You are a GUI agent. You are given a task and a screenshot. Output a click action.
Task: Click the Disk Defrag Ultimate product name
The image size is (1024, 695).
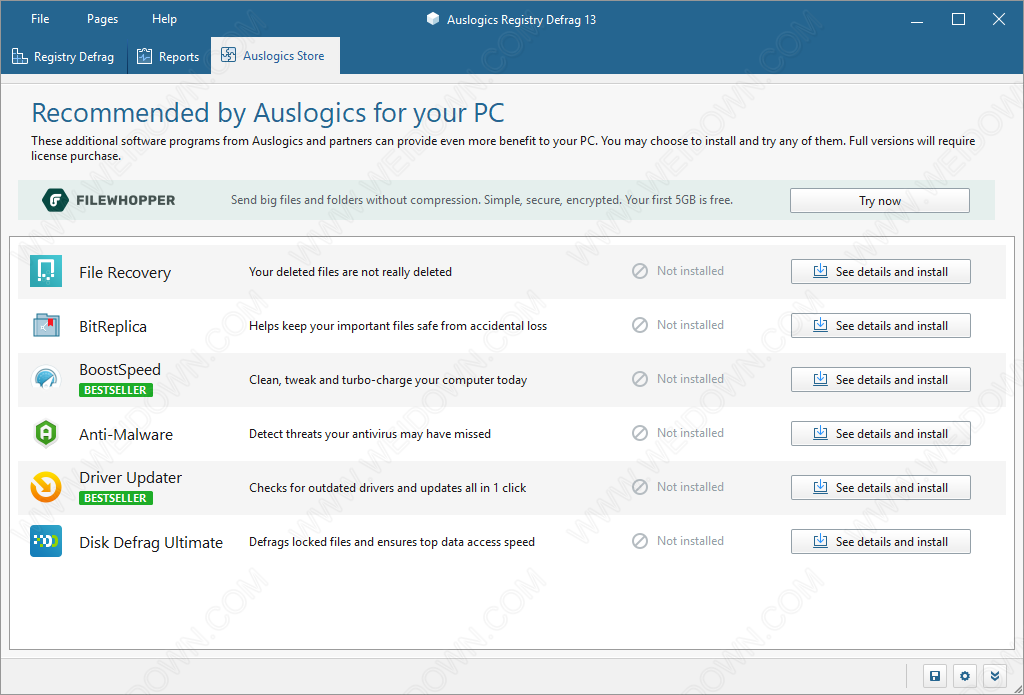coord(151,543)
